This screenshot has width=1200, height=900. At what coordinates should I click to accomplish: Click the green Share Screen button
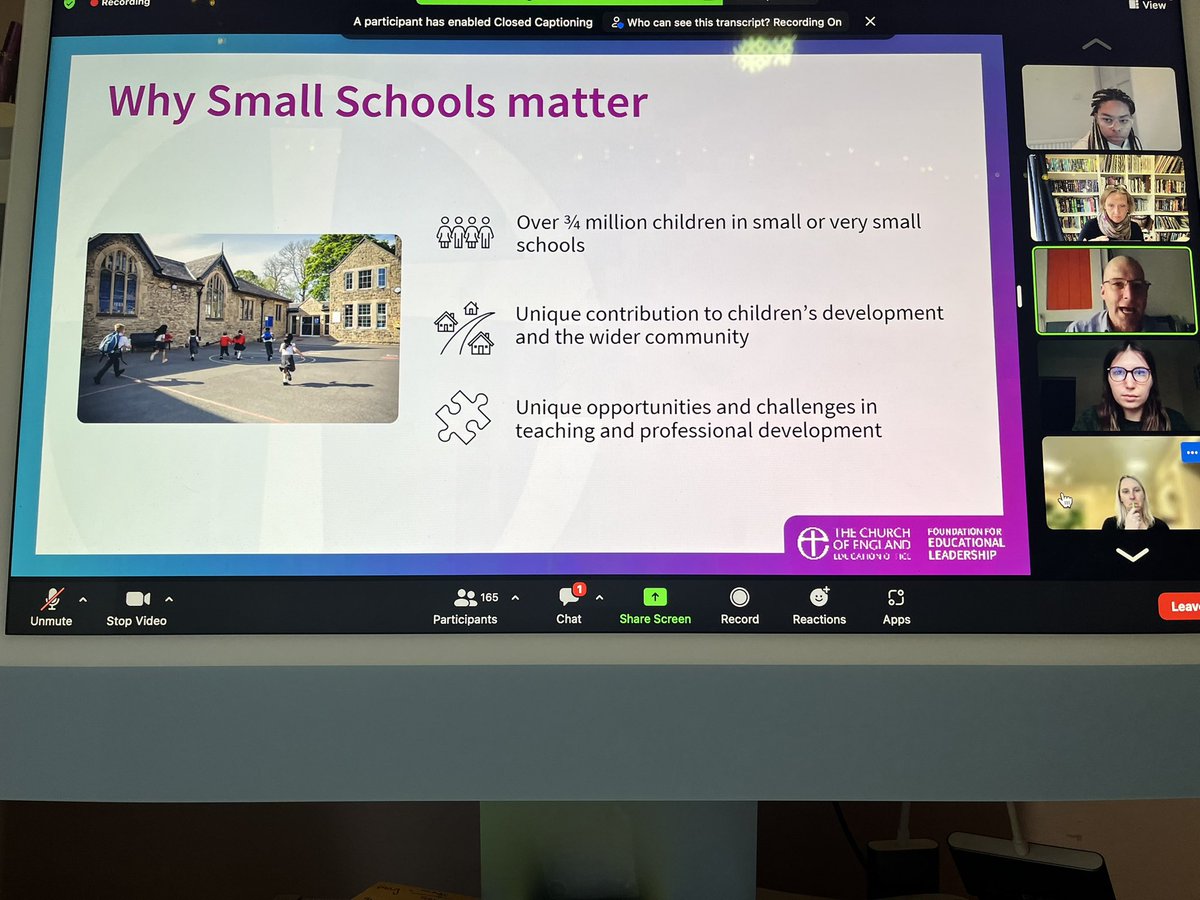point(655,607)
